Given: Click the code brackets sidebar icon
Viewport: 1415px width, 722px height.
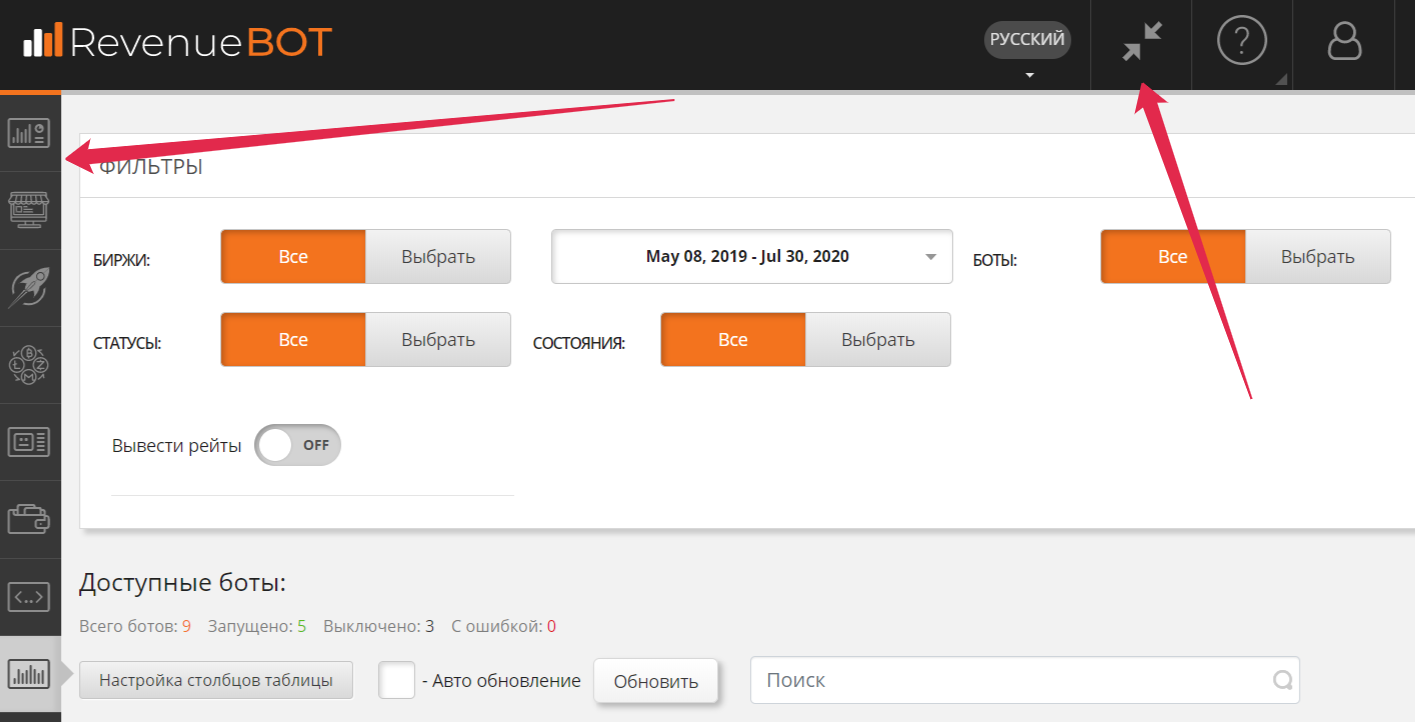Looking at the screenshot, I should 29,597.
